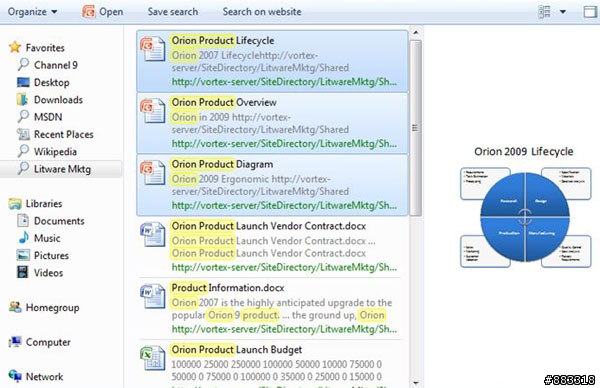Viewport: 600px width, 388px height.
Task: Click the Desktop icon in Favorites
Action: 23,82
